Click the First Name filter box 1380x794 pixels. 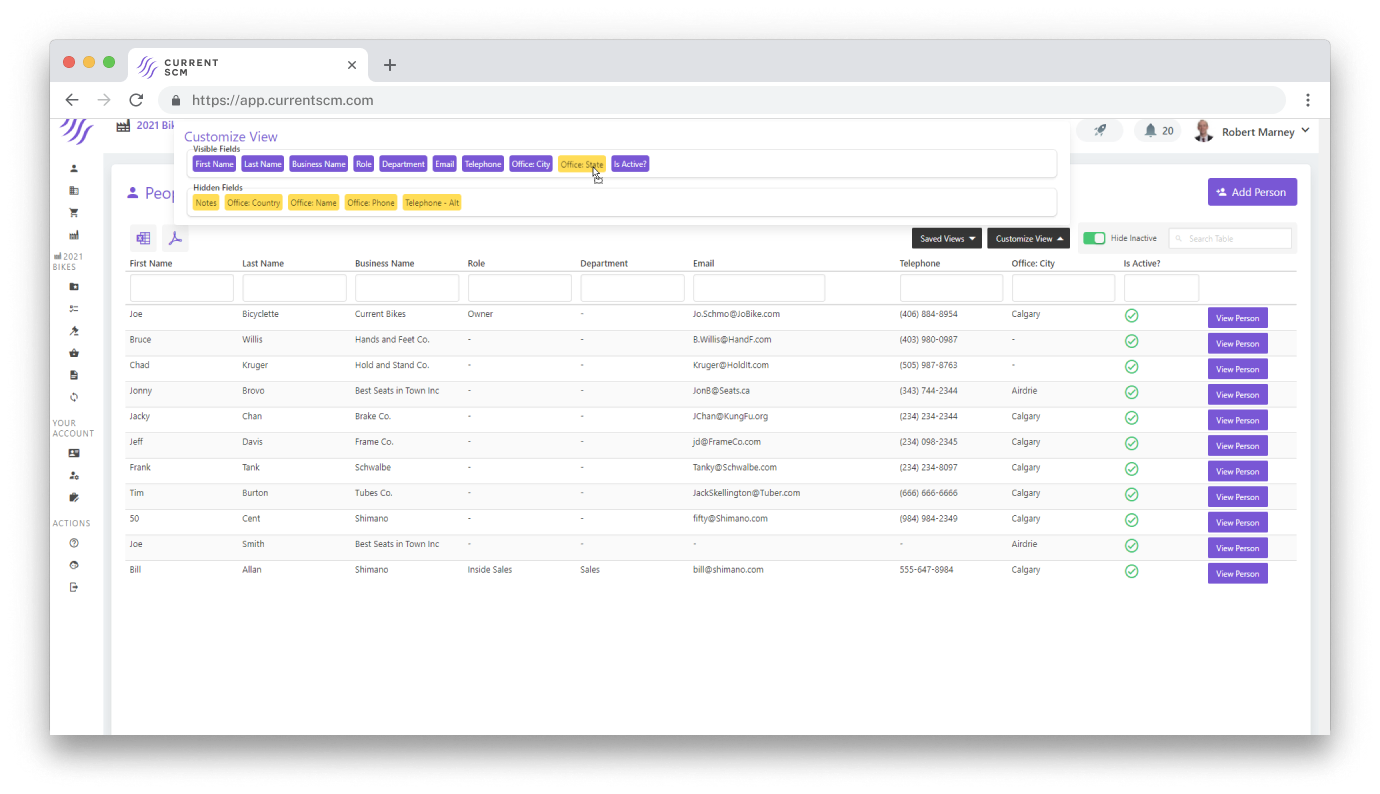182,288
